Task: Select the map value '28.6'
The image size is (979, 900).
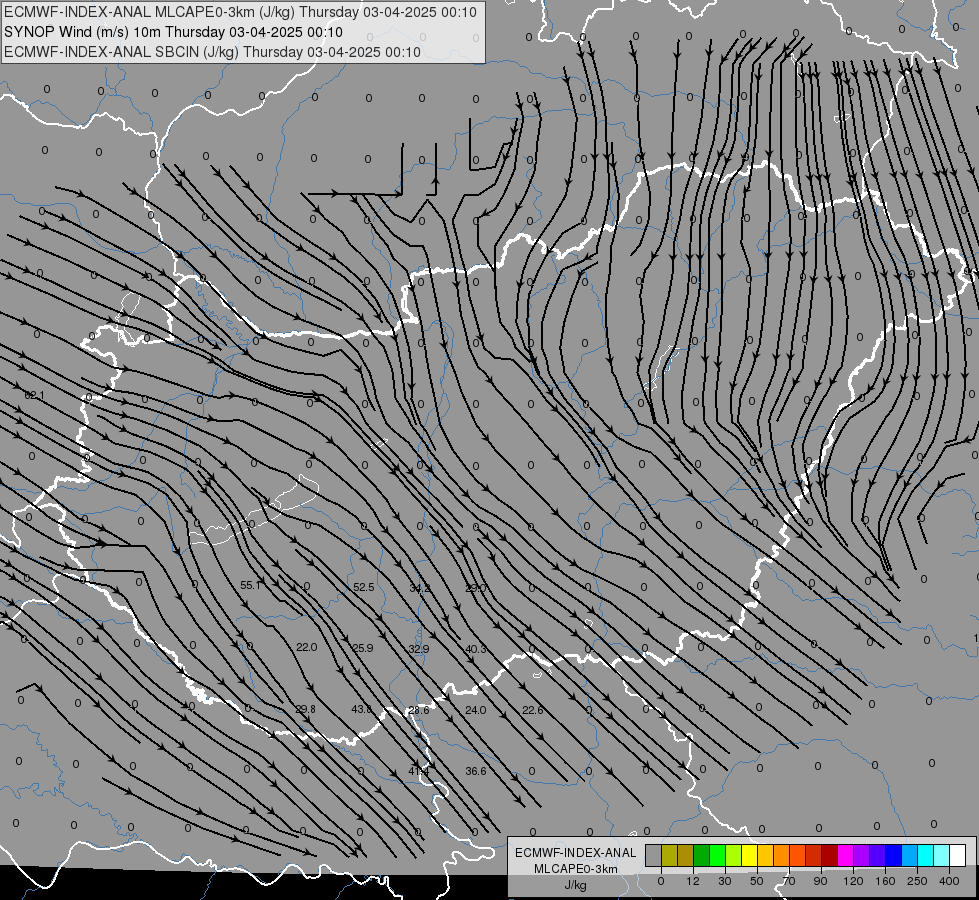Action: [x=418, y=710]
